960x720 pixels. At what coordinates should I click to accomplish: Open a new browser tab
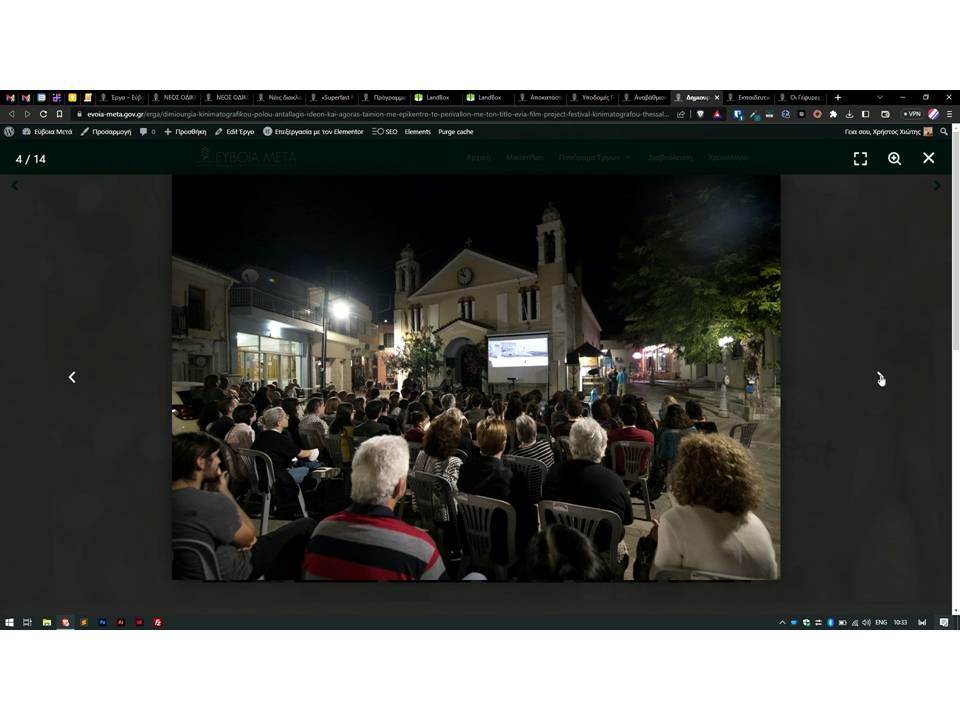(838, 97)
